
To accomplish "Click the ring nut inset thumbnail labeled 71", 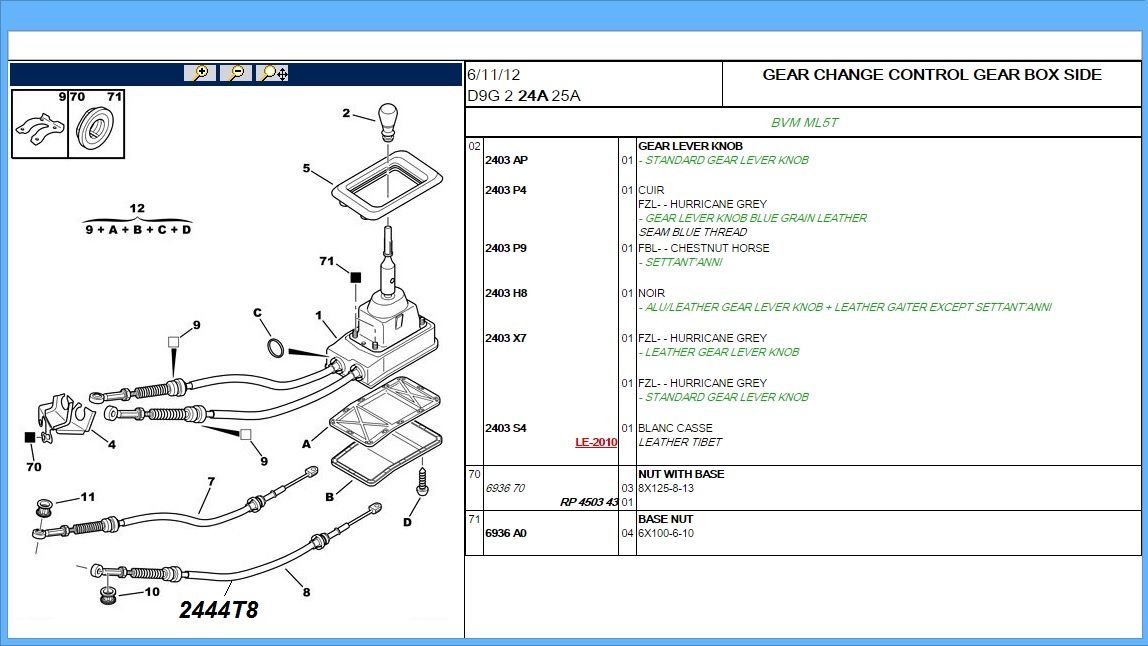I will pos(96,125).
